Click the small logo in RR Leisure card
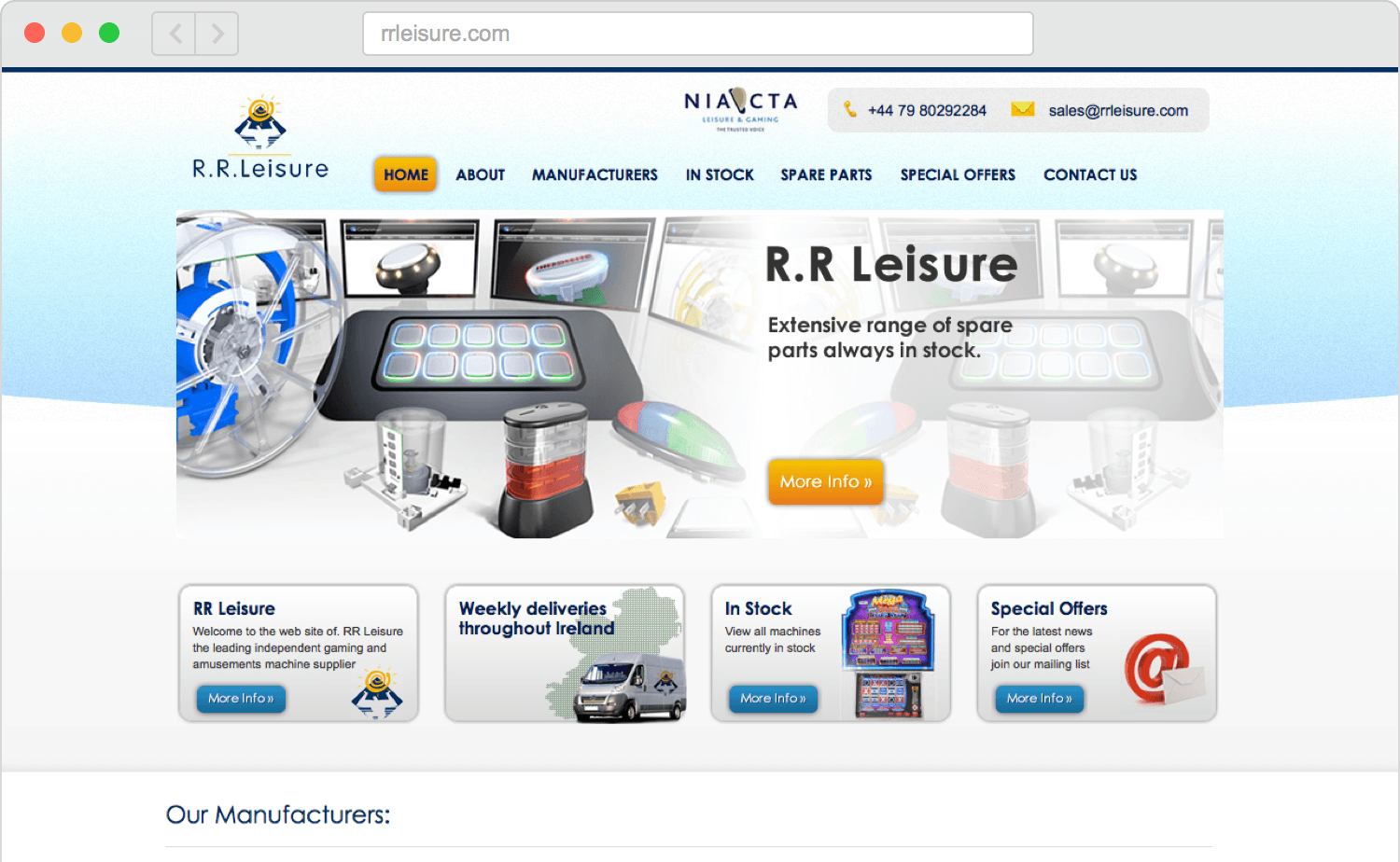This screenshot has width=1400, height=862. (377, 693)
